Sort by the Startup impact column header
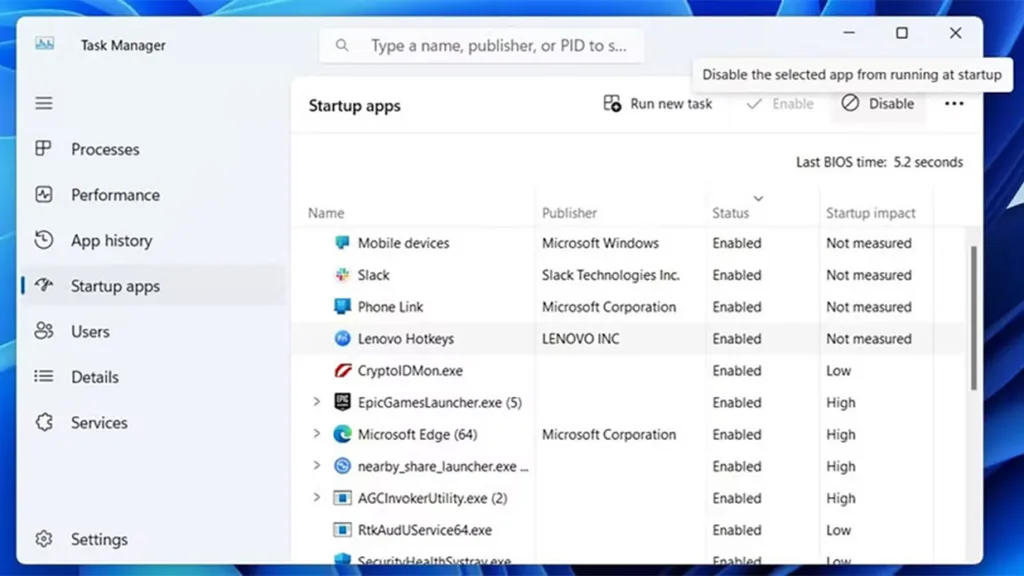 point(871,213)
